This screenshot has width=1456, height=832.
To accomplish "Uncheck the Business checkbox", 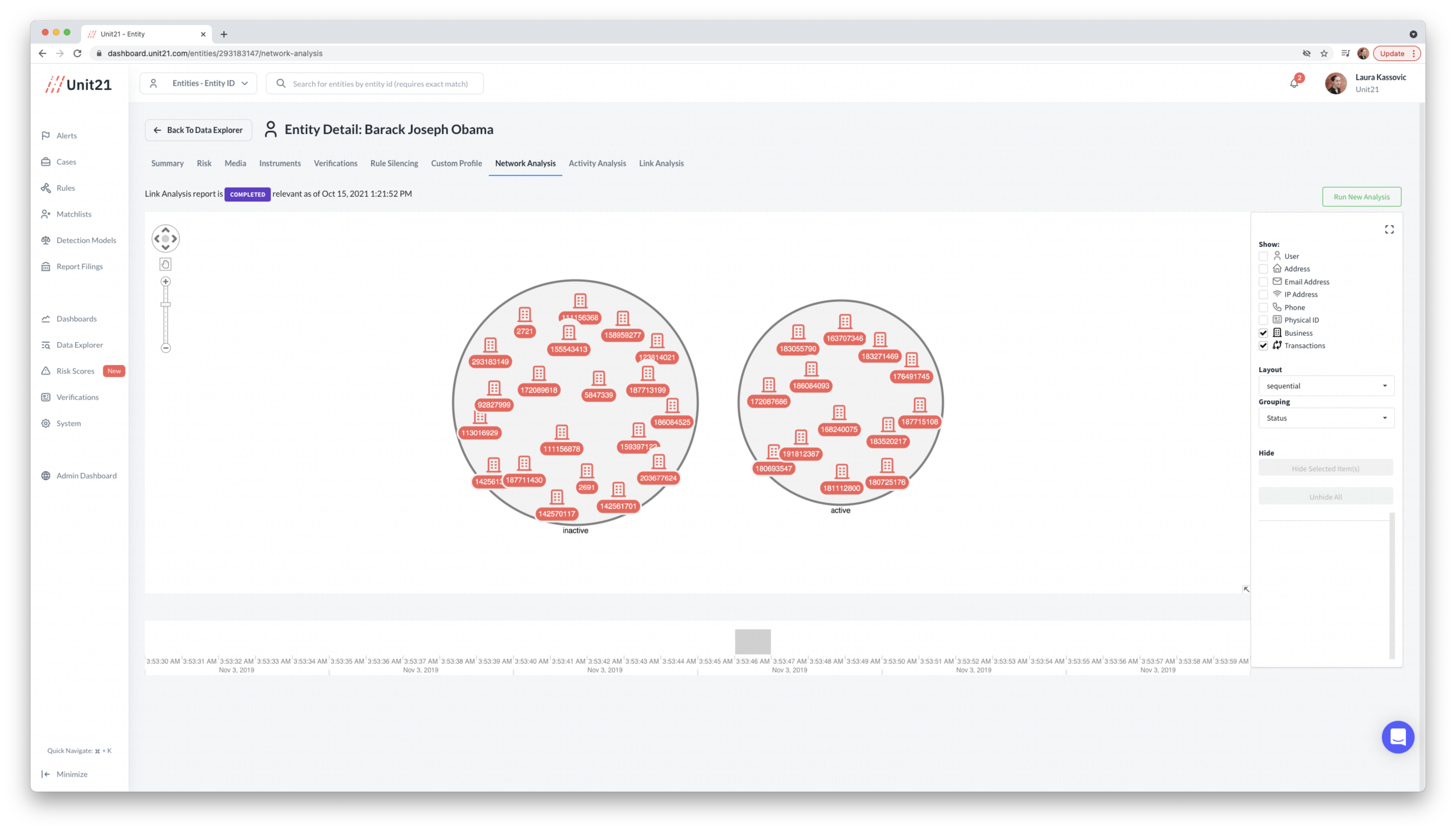I will [x=1263, y=333].
